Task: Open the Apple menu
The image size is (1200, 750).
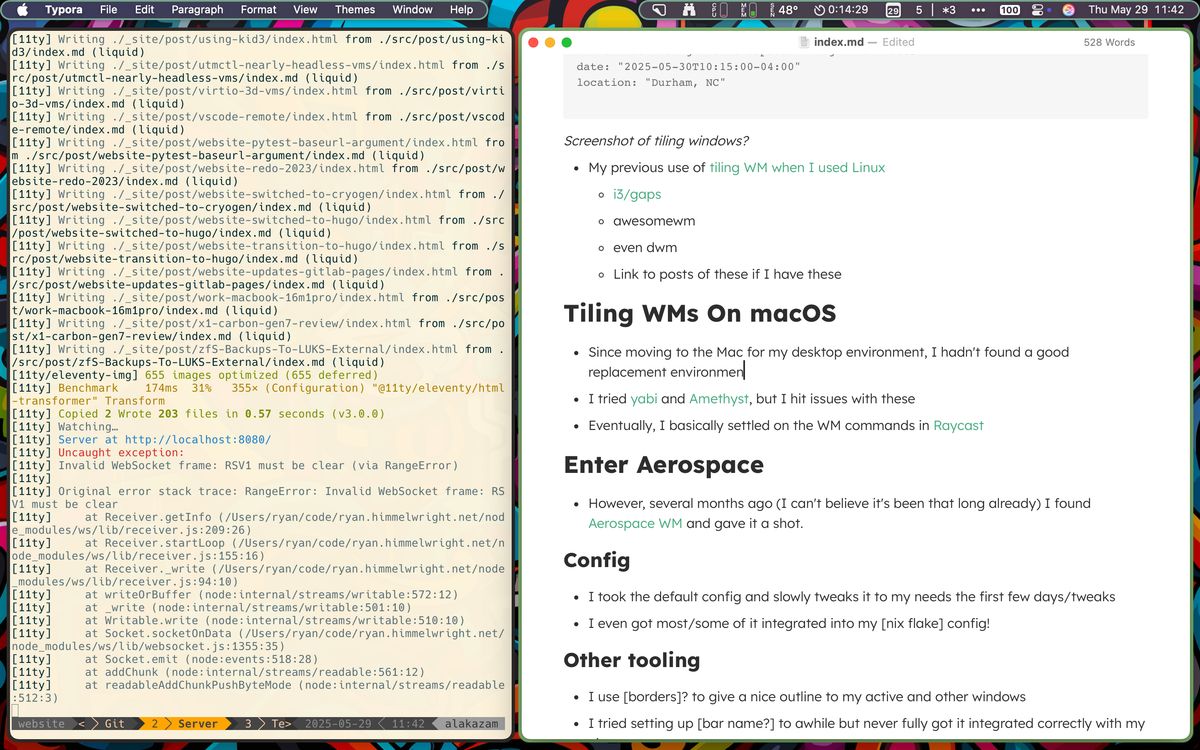Action: pos(22,10)
